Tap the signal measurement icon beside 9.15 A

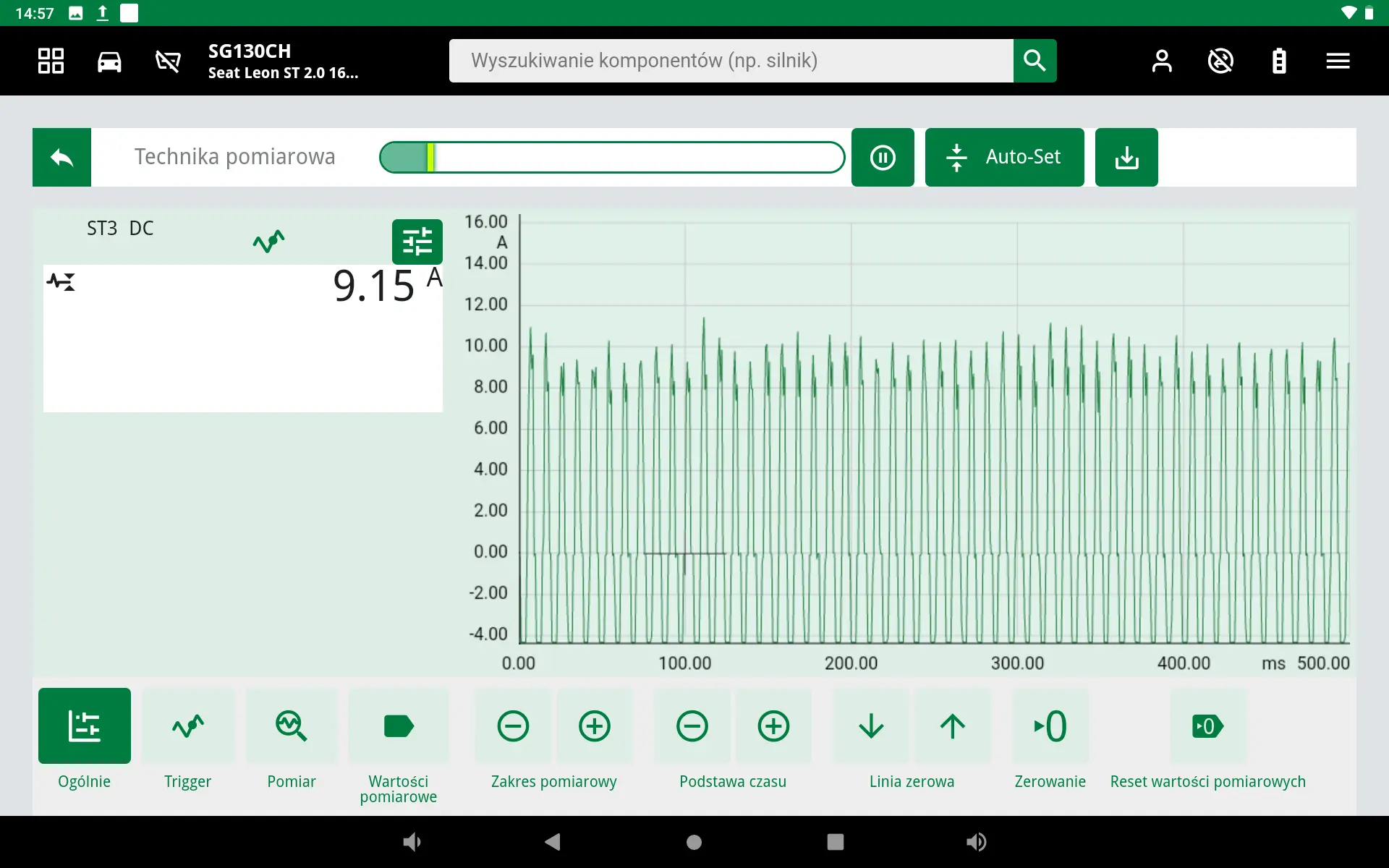tap(61, 281)
